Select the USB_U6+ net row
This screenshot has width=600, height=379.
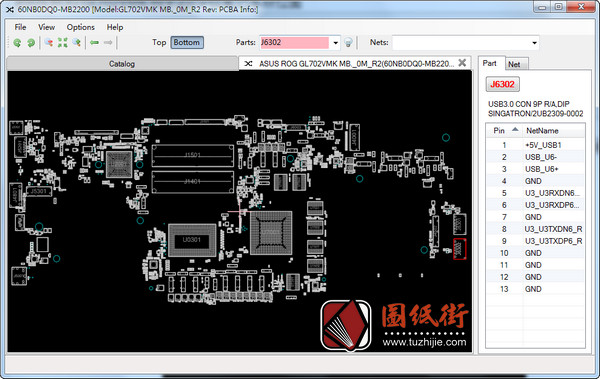536,169
